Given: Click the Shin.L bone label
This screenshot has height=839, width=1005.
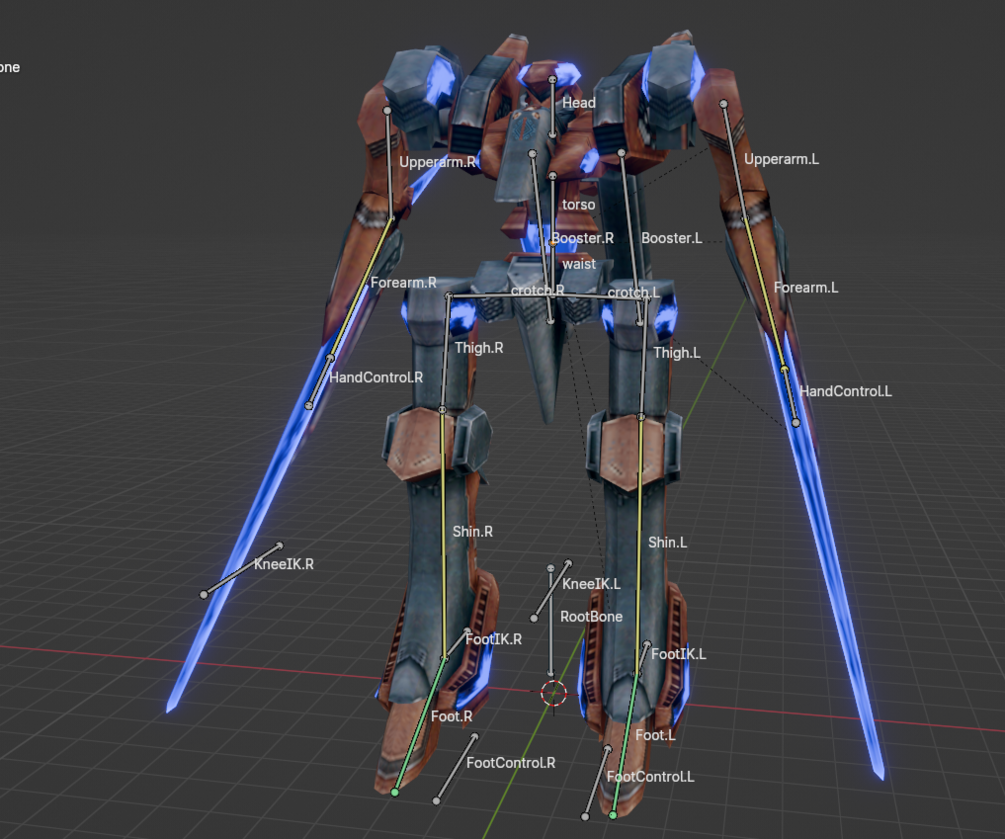Looking at the screenshot, I should tap(667, 542).
